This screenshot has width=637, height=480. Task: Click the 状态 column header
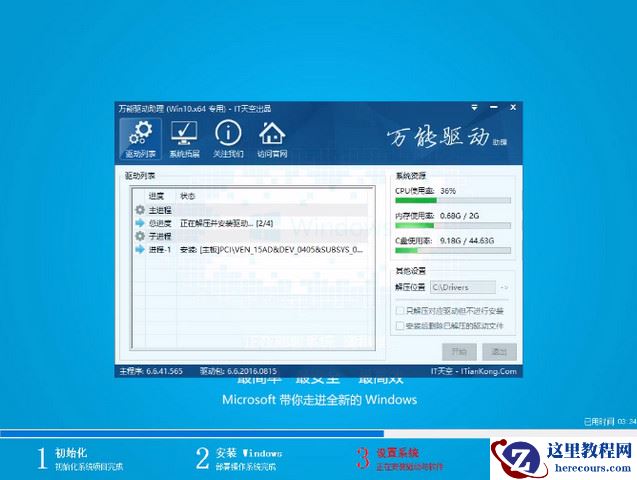coord(188,196)
